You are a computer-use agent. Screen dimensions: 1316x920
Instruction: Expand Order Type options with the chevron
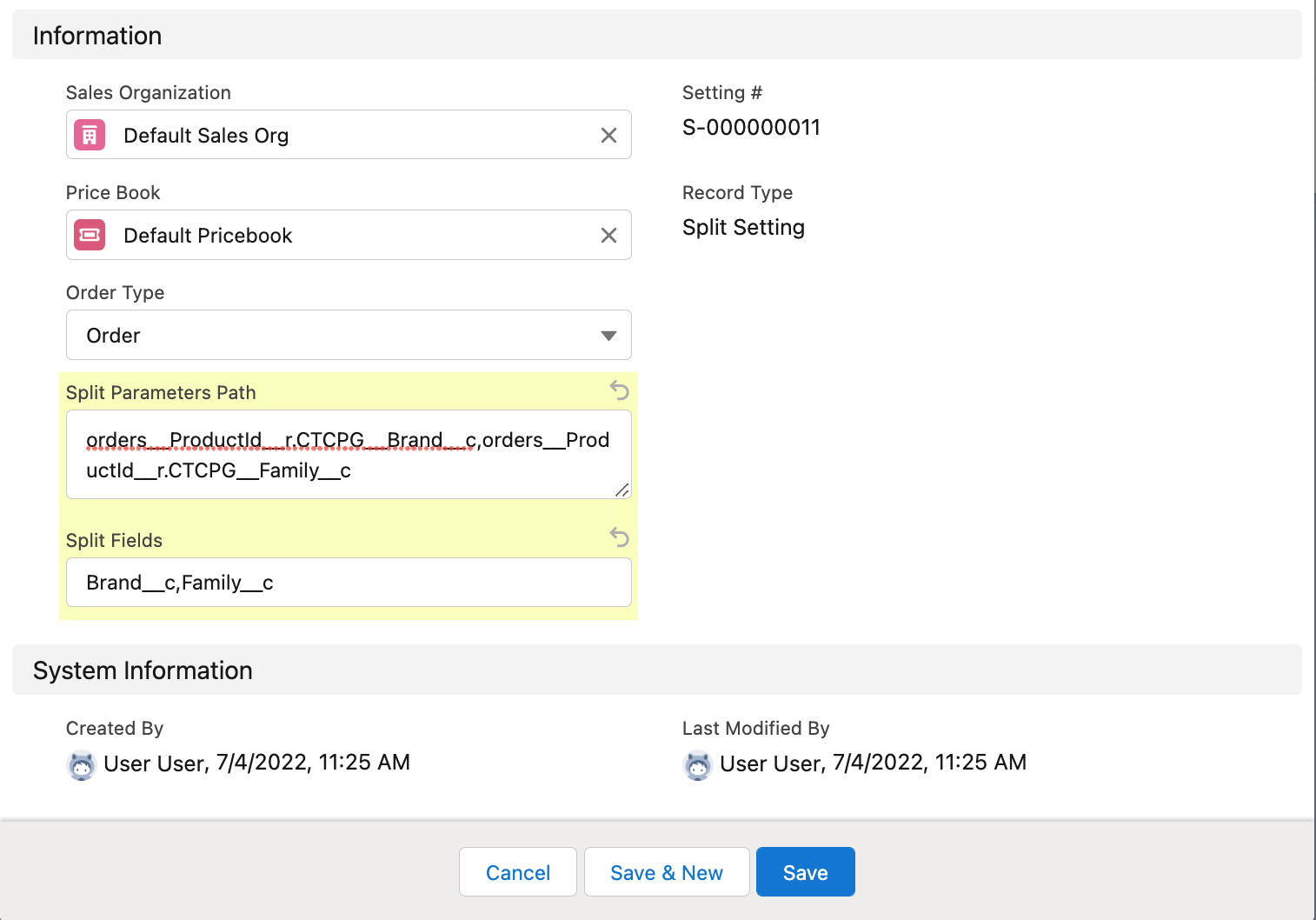[x=608, y=335]
